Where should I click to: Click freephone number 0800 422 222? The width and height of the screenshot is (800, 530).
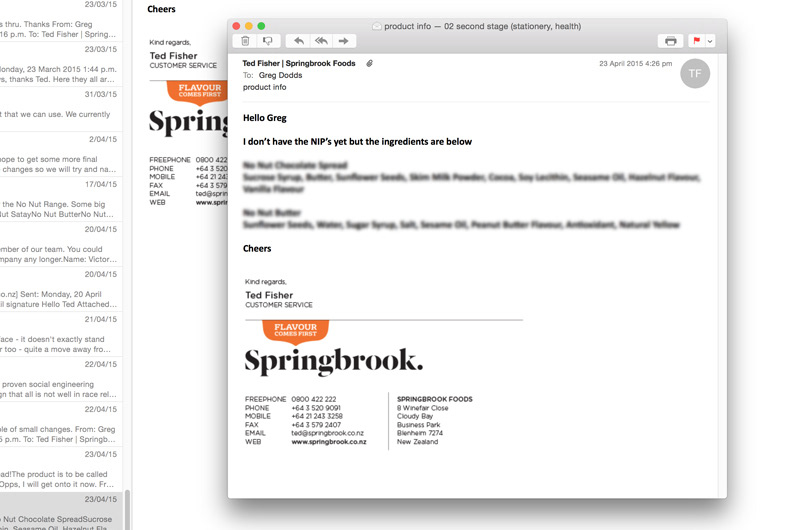[x=314, y=399]
